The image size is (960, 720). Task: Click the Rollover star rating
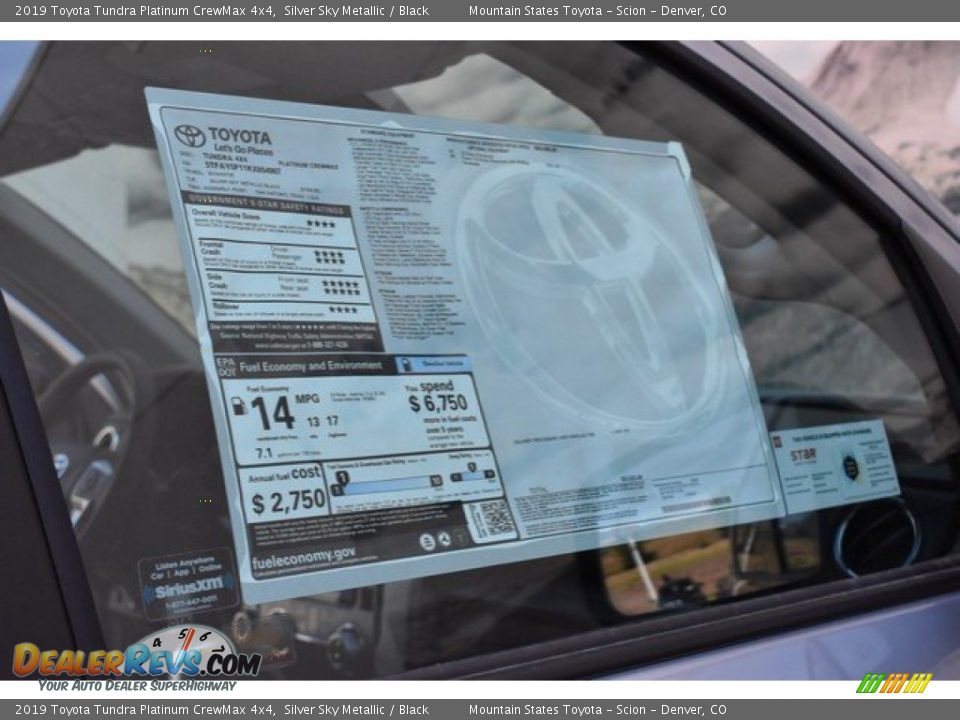[x=342, y=310]
